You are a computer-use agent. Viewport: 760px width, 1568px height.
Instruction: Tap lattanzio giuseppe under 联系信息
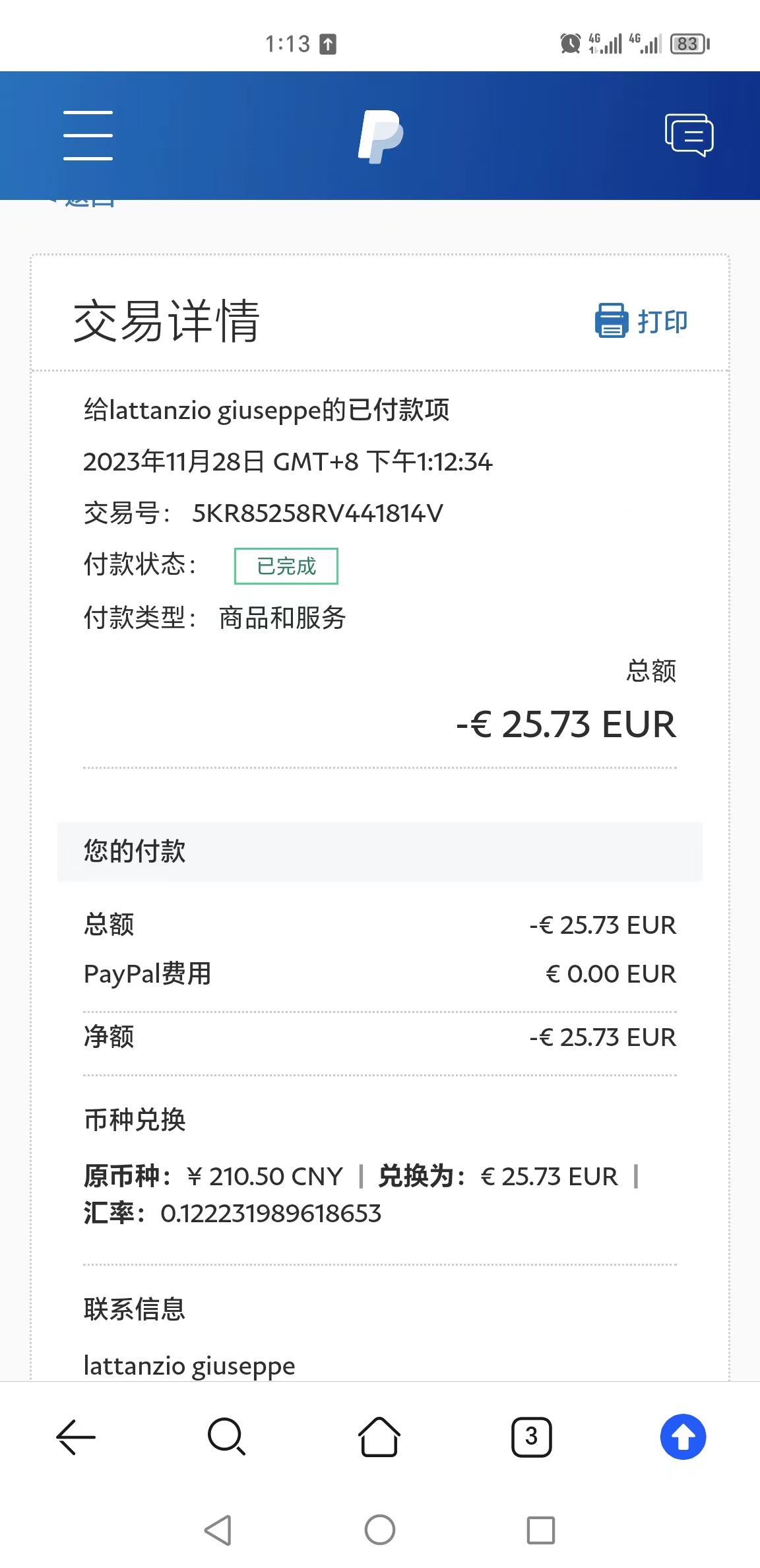189,1366
